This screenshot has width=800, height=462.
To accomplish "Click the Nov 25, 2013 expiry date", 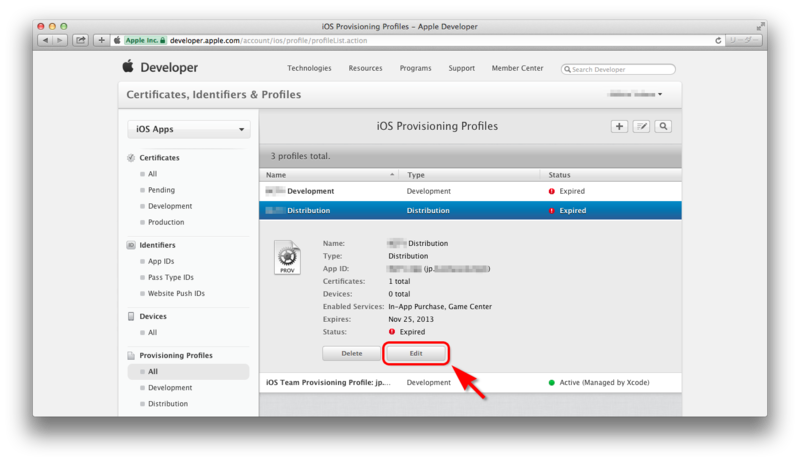I will [x=411, y=319].
